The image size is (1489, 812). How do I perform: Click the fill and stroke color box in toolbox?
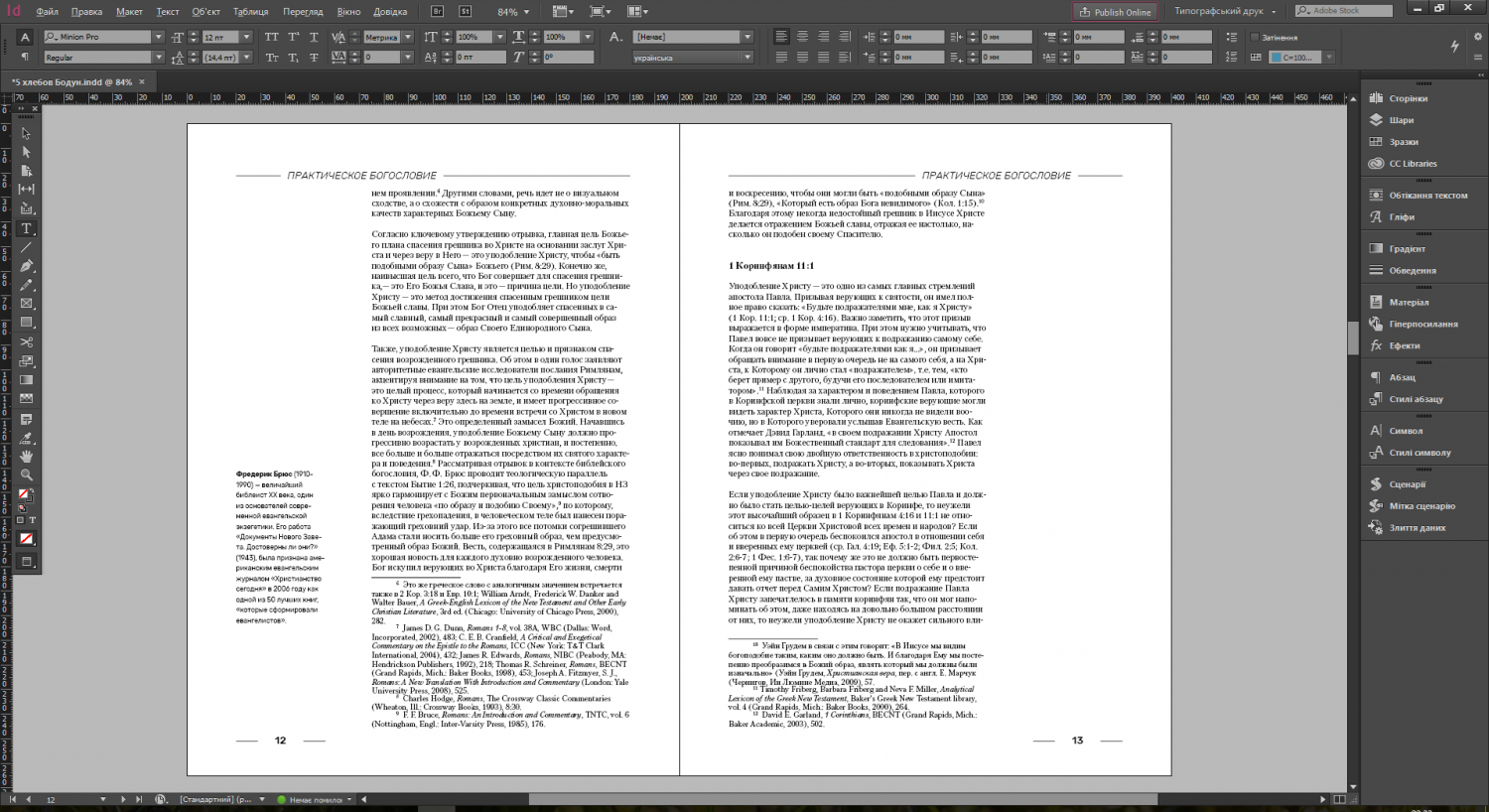[x=26, y=494]
